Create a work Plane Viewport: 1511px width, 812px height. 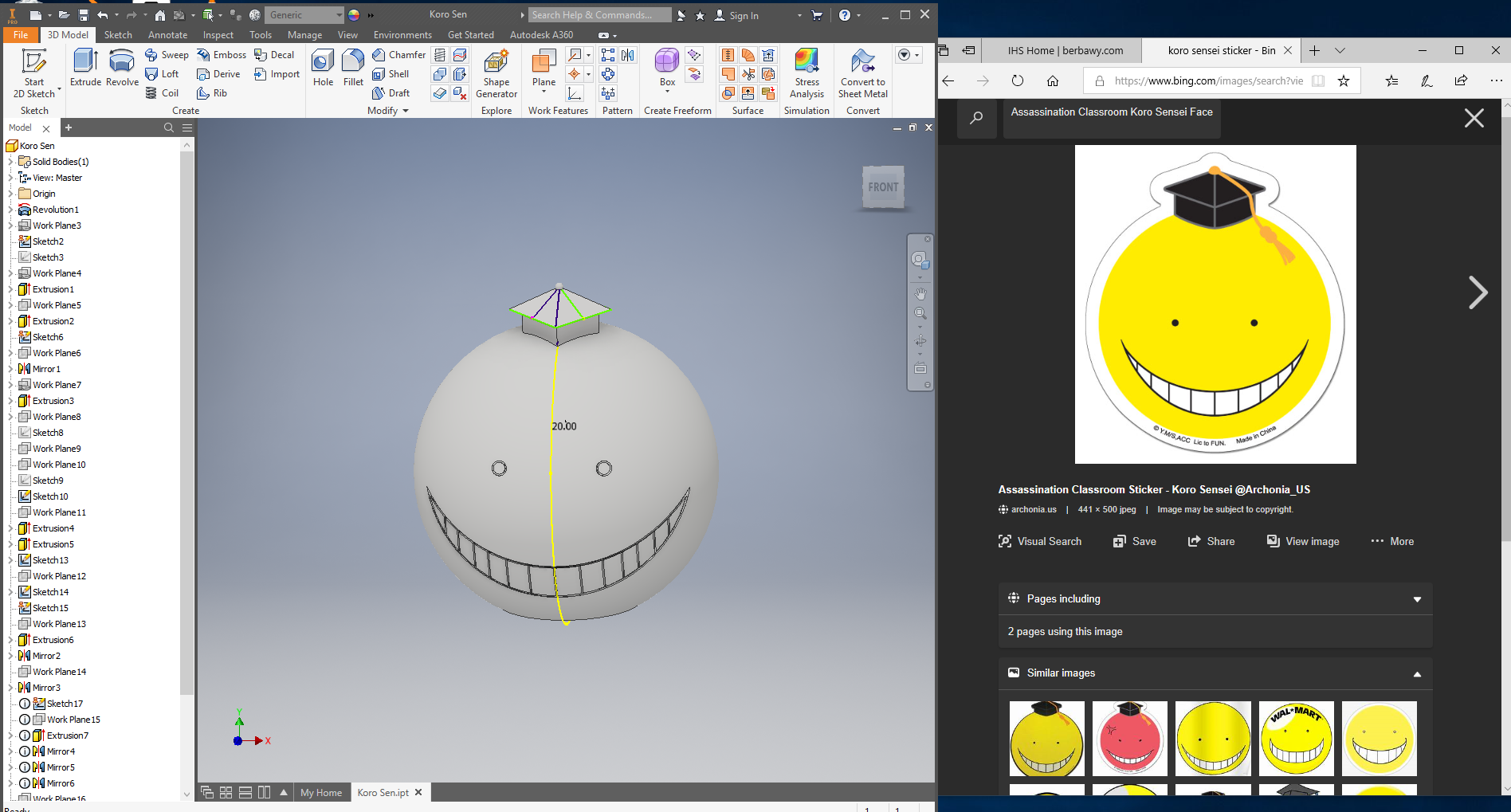coord(544,69)
